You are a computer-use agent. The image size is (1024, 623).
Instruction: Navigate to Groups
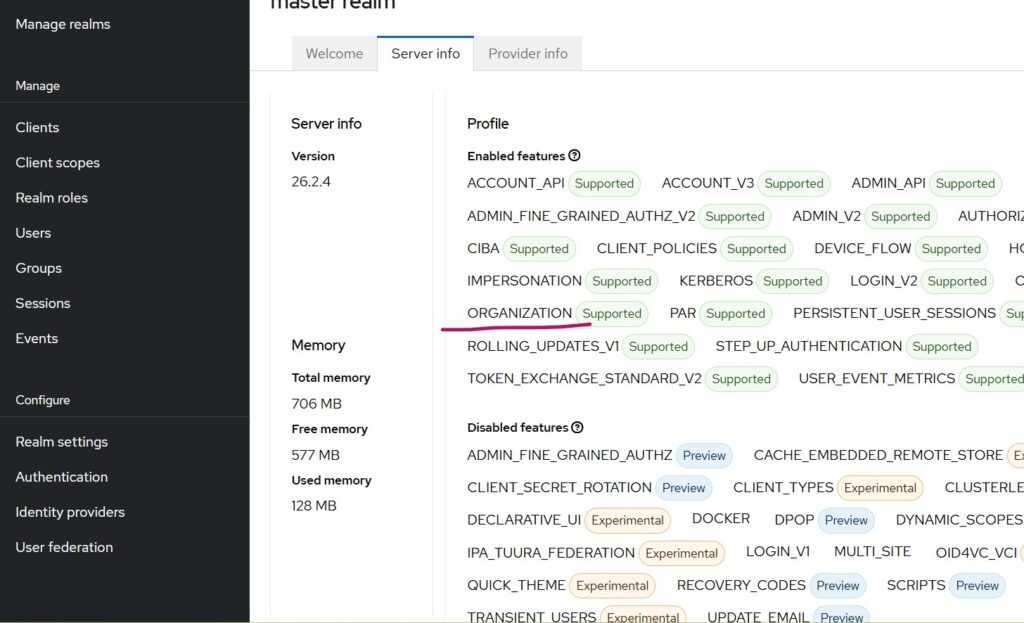(38, 268)
